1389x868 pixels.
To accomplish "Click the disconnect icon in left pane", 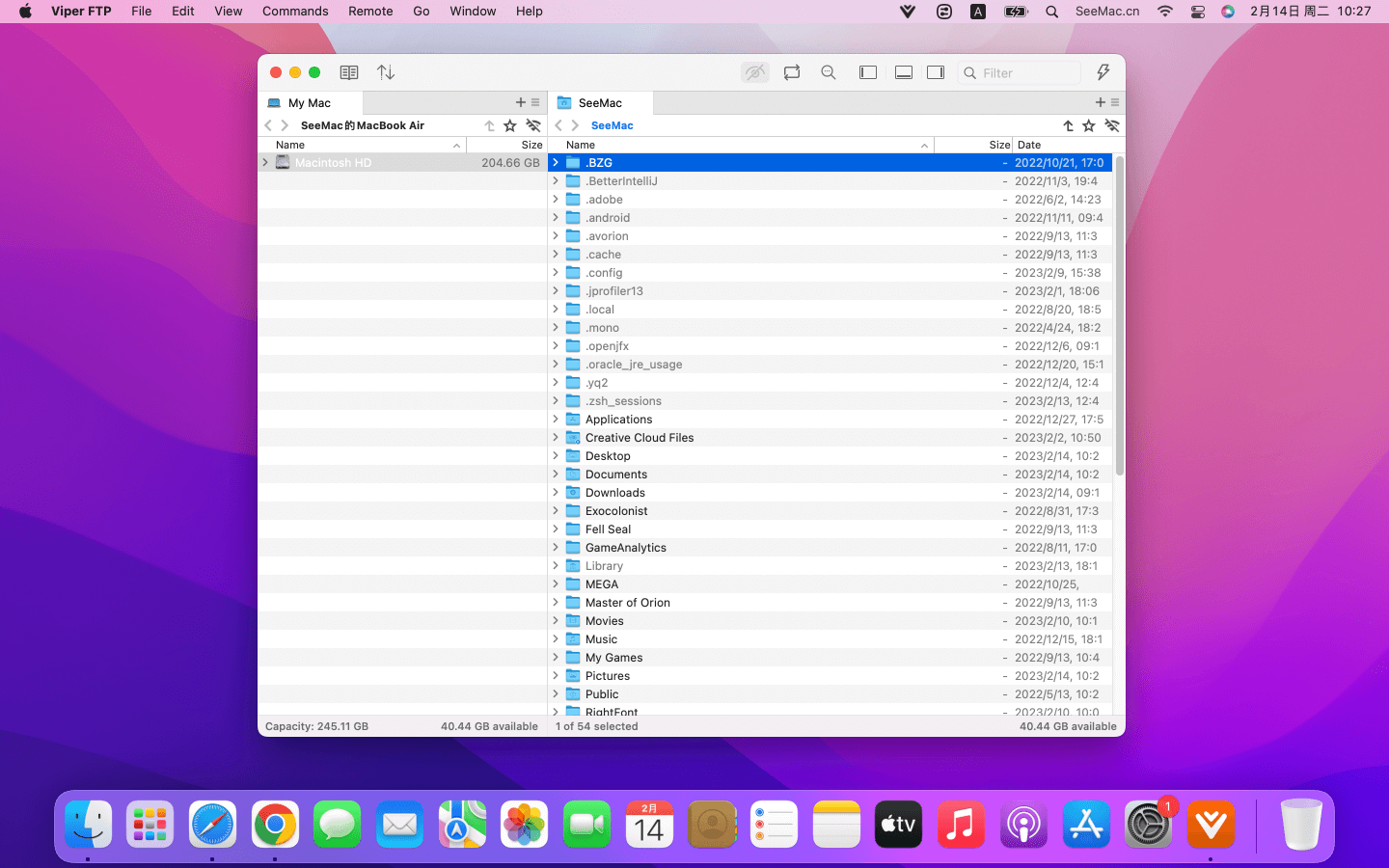I will [533, 125].
